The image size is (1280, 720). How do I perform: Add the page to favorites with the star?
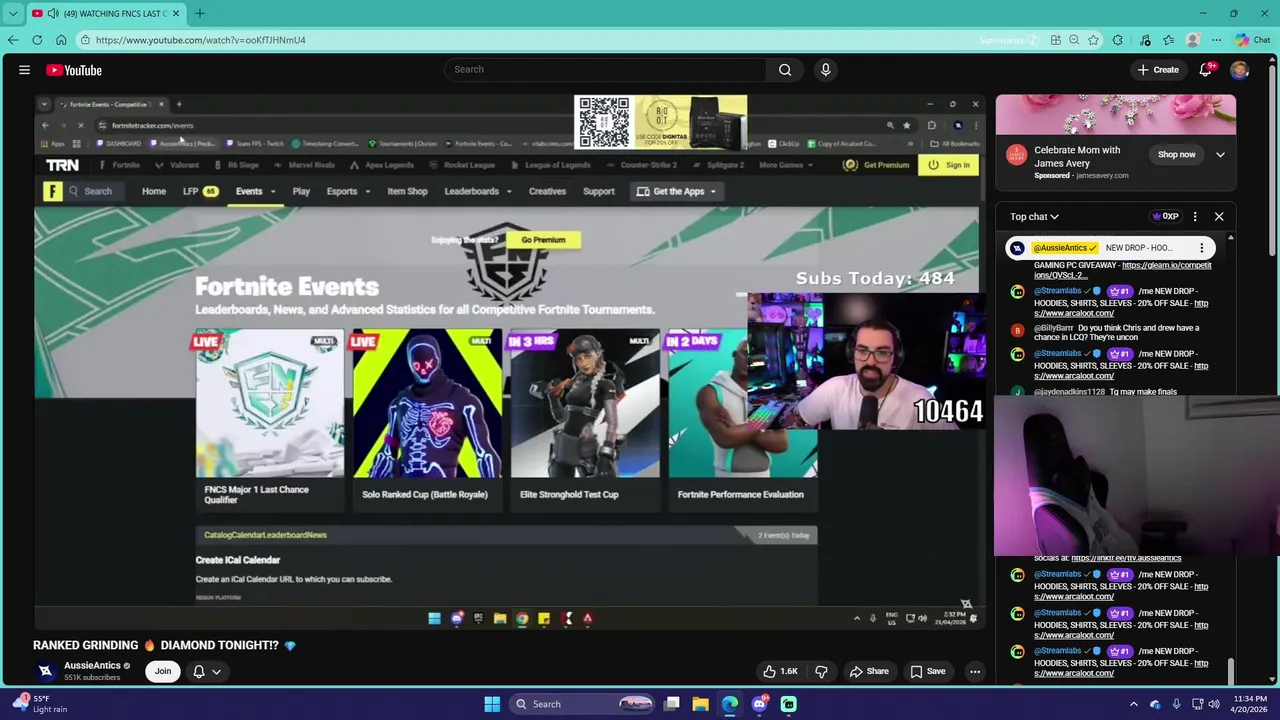pyautogui.click(x=1094, y=40)
